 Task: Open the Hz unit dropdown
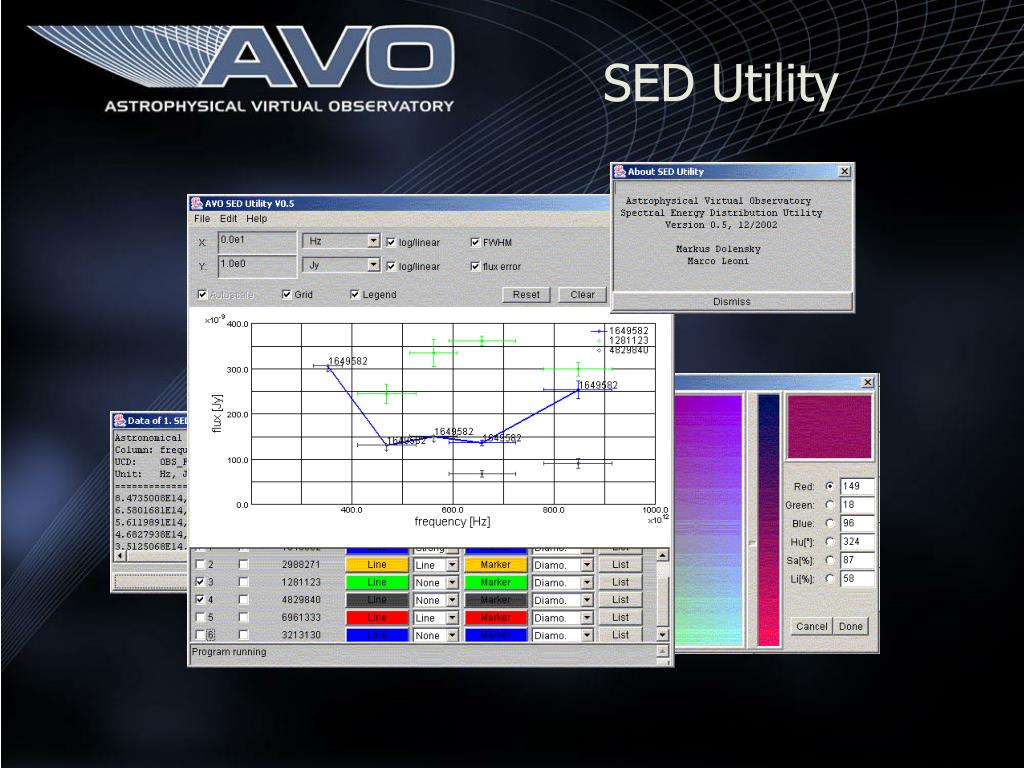tap(373, 241)
